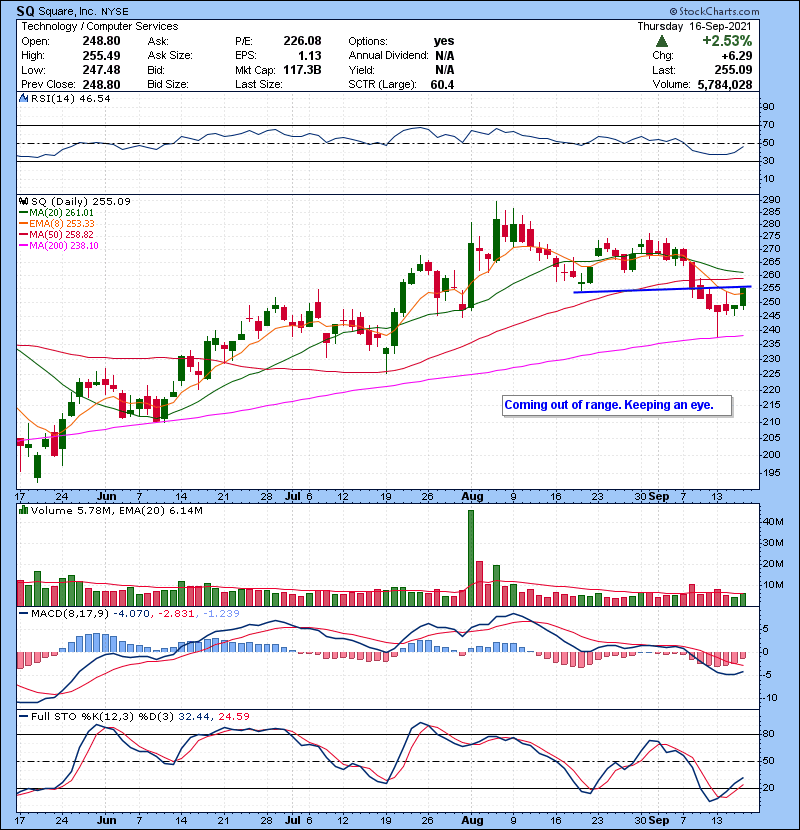This screenshot has height=830, width=800.
Task: Click the RSI panel chart icon
Action: click(x=23, y=98)
